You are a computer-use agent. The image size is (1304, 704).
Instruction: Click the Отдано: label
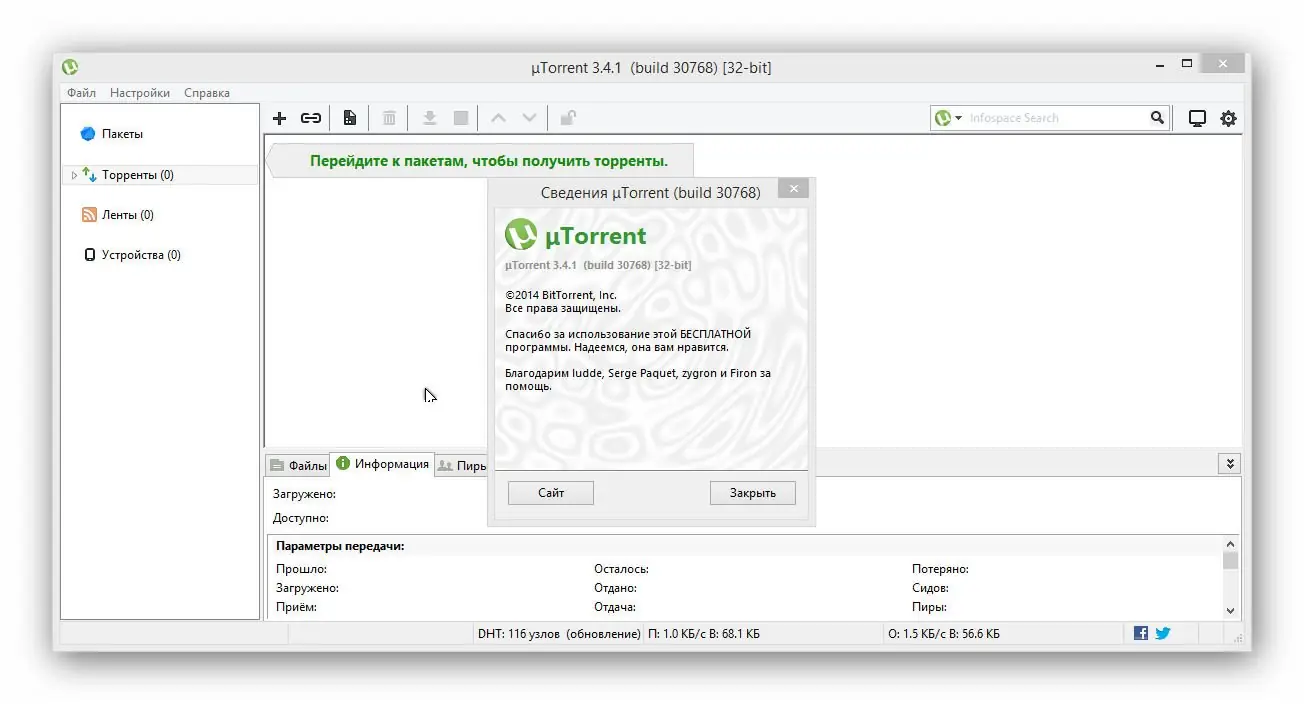pos(615,588)
